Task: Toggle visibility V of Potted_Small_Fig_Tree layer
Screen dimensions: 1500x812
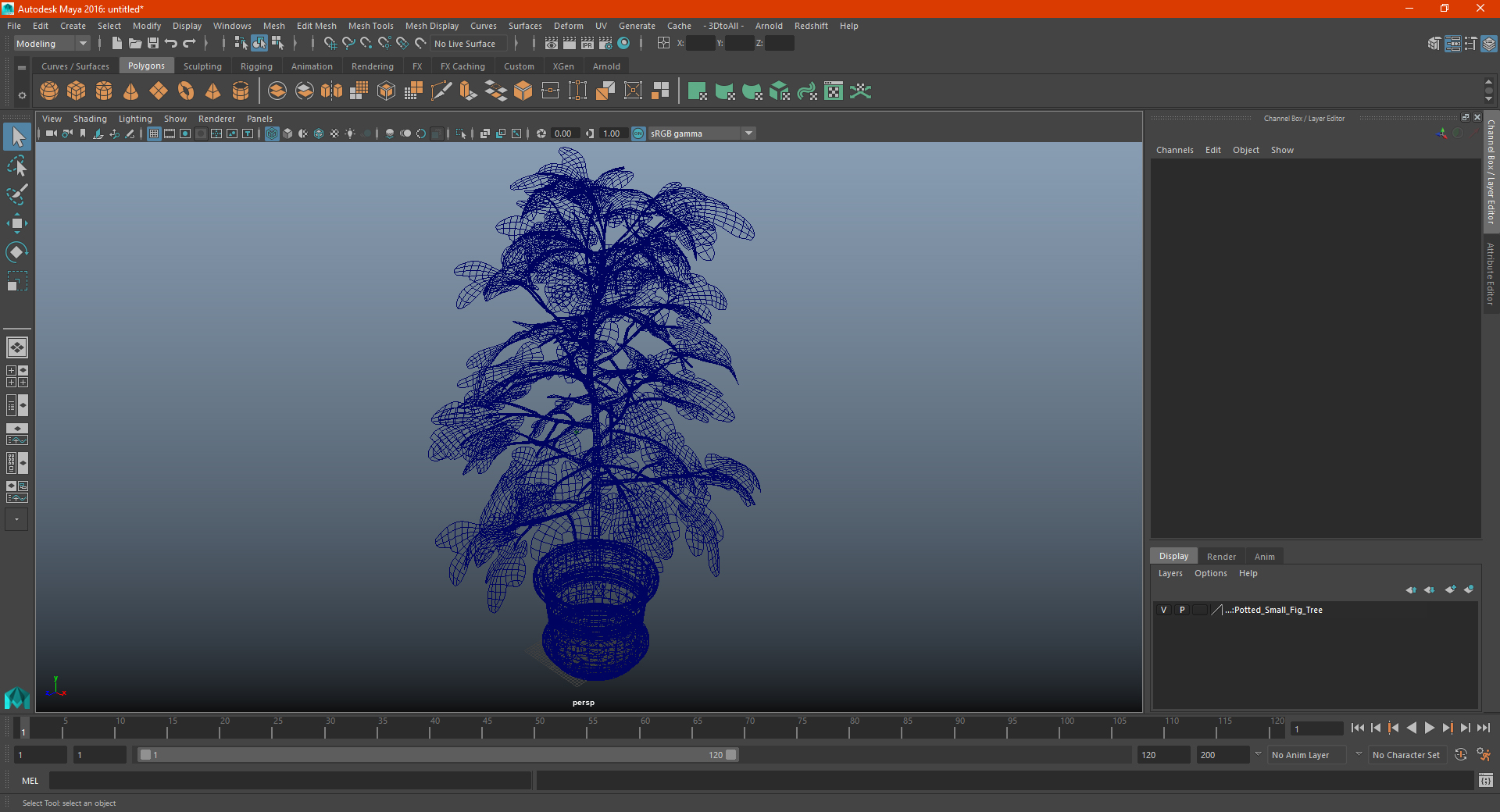Action: [x=1164, y=610]
